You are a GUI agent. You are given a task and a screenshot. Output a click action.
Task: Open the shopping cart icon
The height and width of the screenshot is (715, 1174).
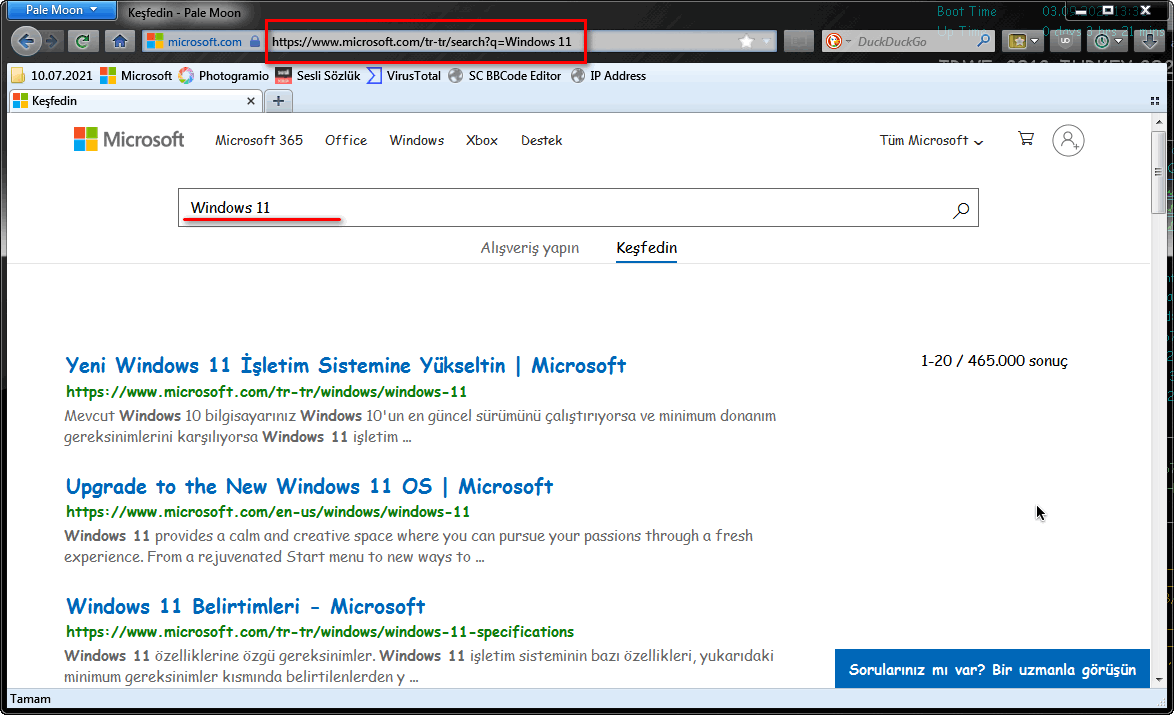[1026, 139]
